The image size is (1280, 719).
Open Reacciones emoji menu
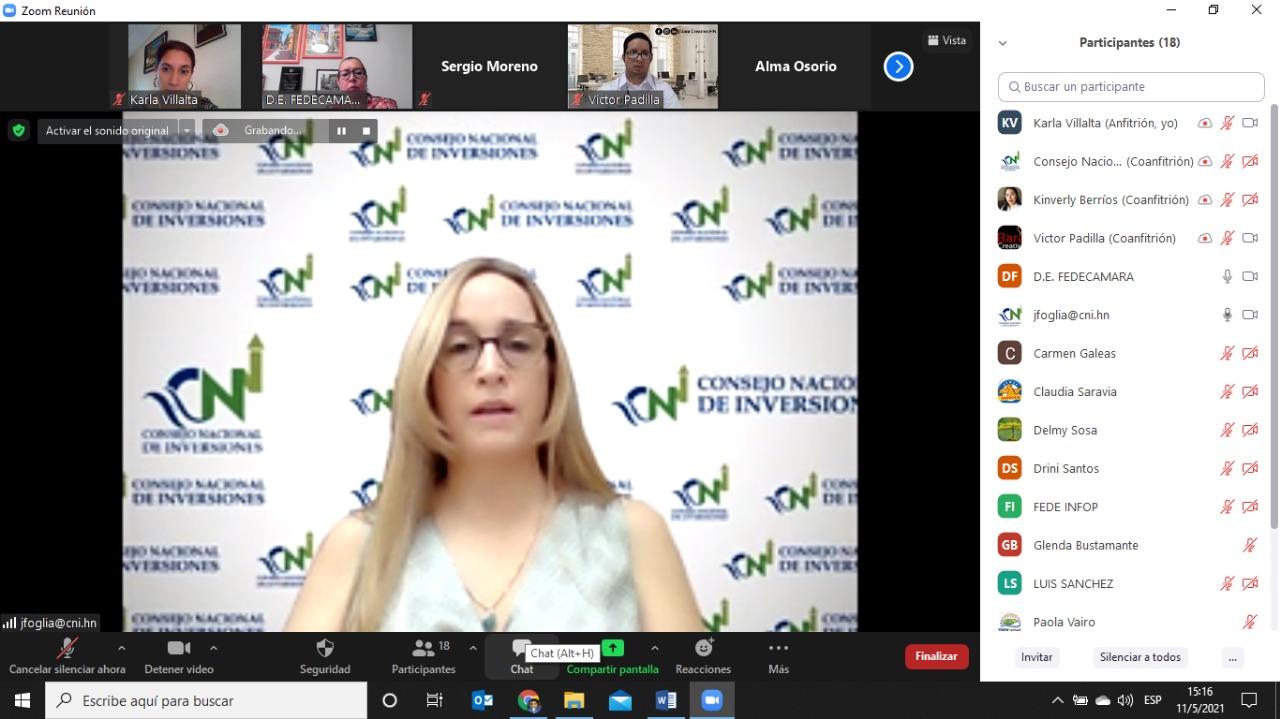pyautogui.click(x=703, y=657)
